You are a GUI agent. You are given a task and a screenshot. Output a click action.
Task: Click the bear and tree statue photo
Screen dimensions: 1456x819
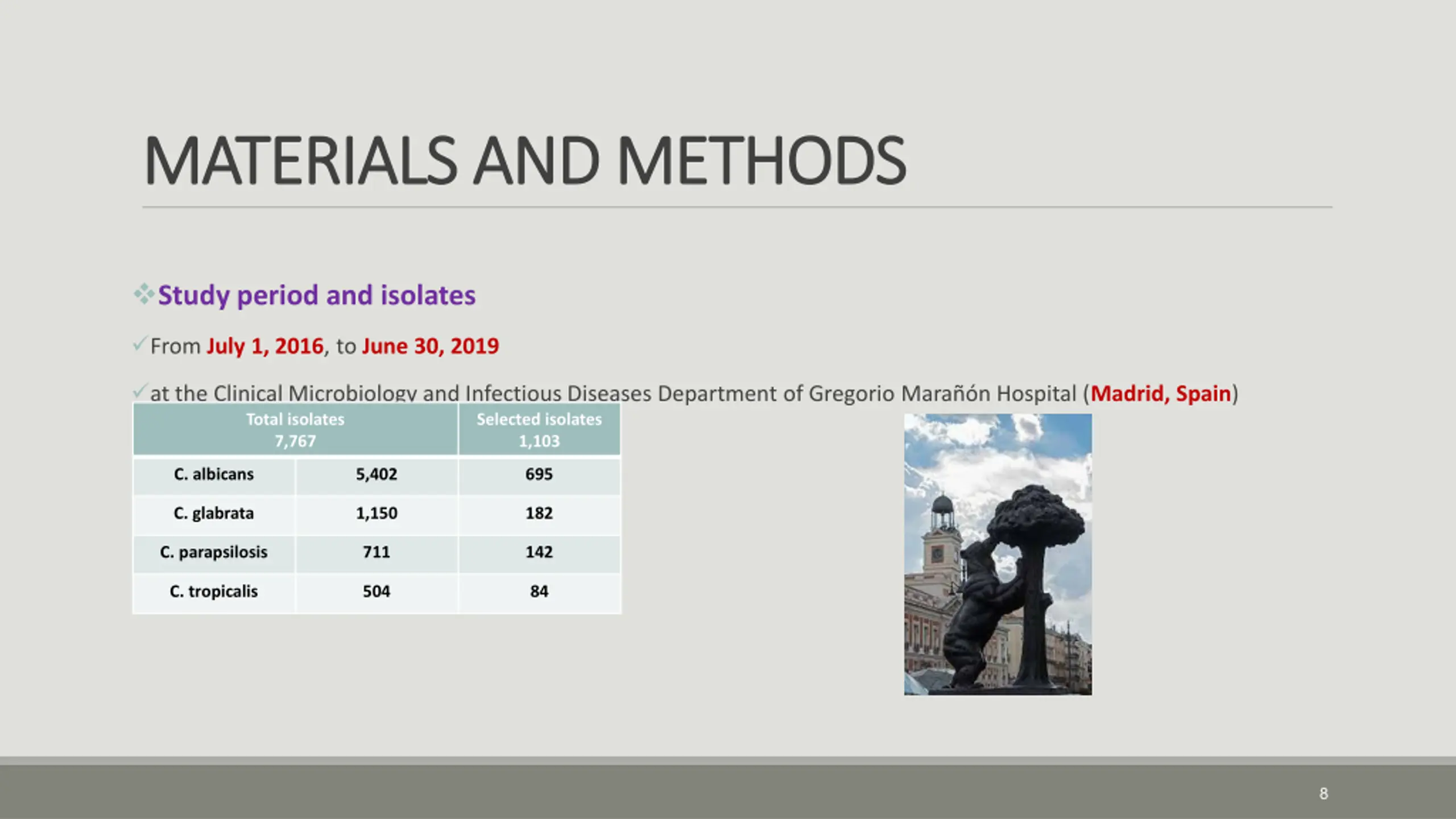(998, 554)
